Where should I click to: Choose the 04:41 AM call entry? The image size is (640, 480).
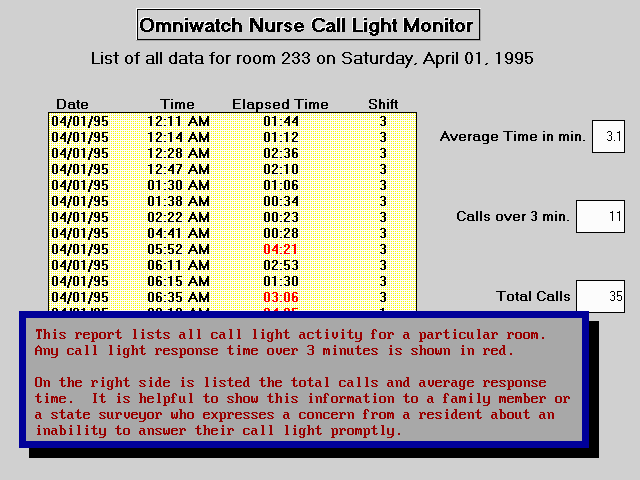click(x=232, y=233)
